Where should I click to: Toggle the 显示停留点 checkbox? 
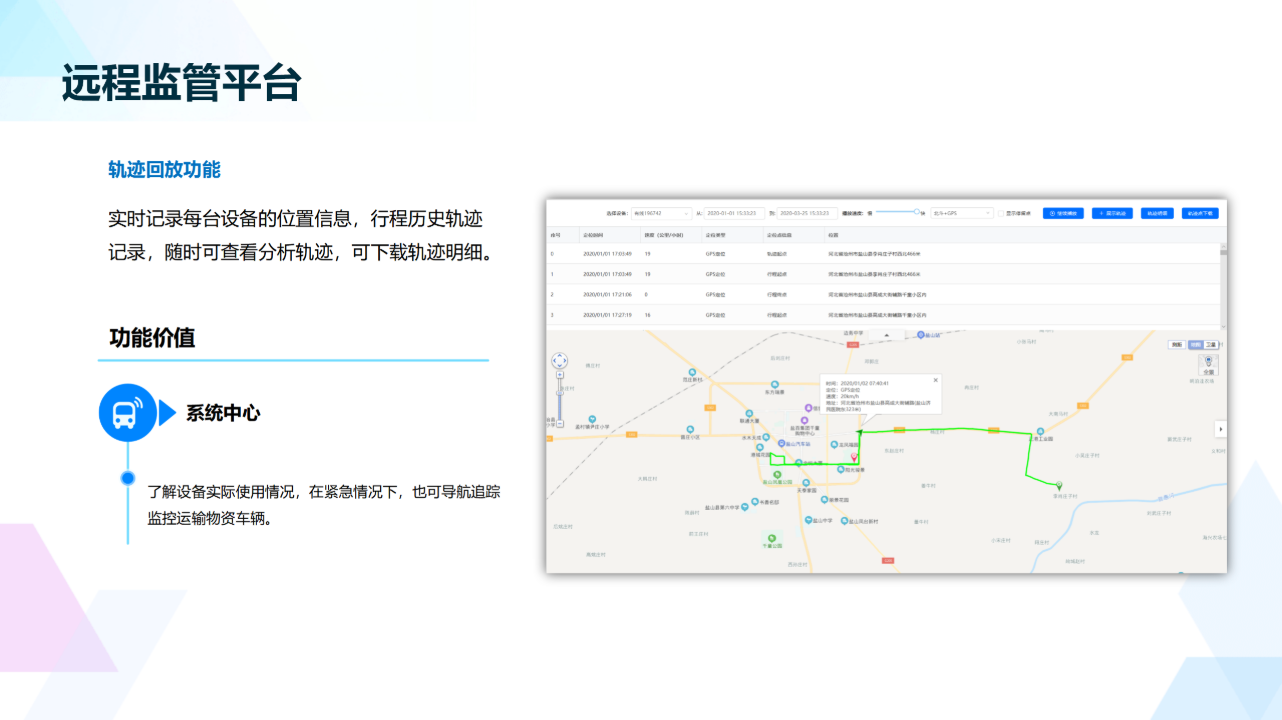1001,213
